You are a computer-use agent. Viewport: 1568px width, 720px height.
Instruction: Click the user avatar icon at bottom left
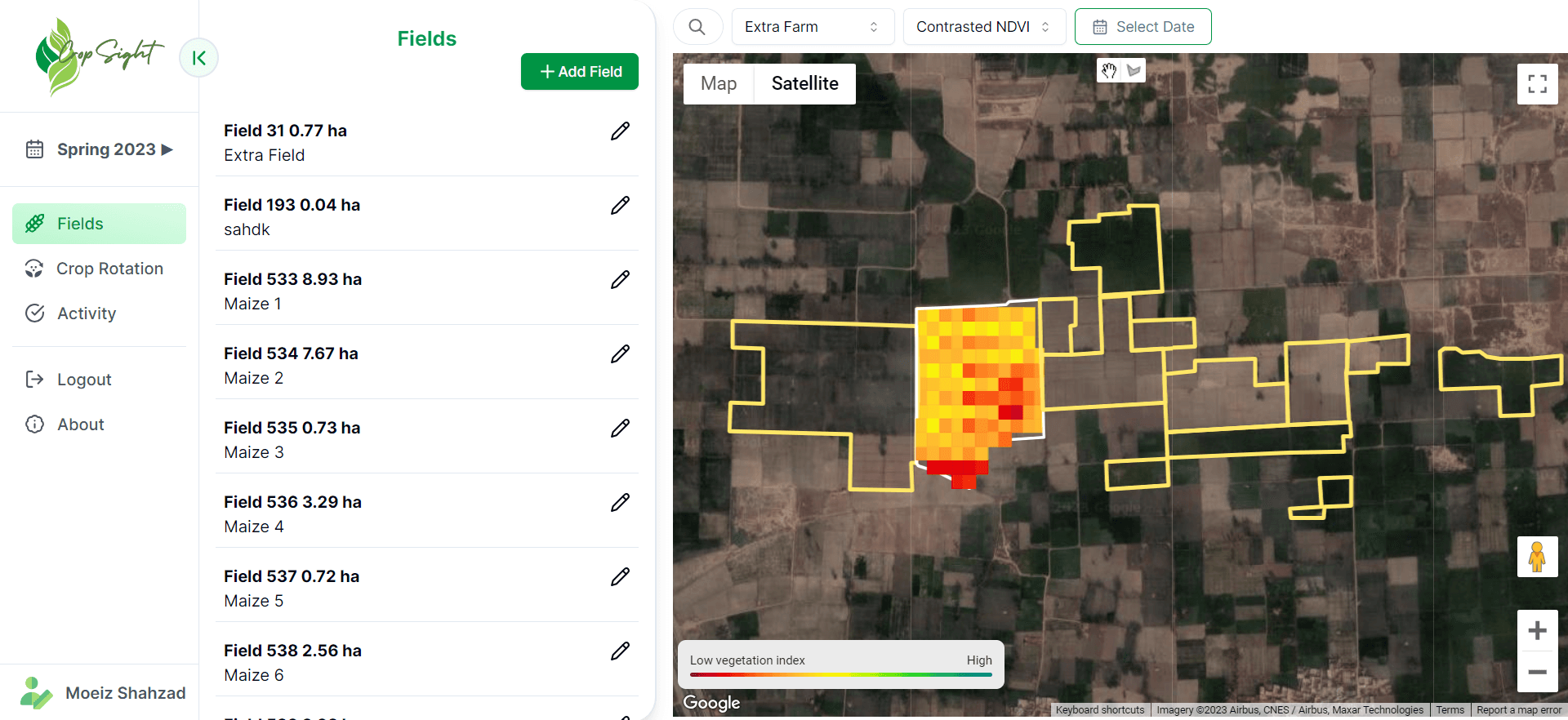[35, 693]
